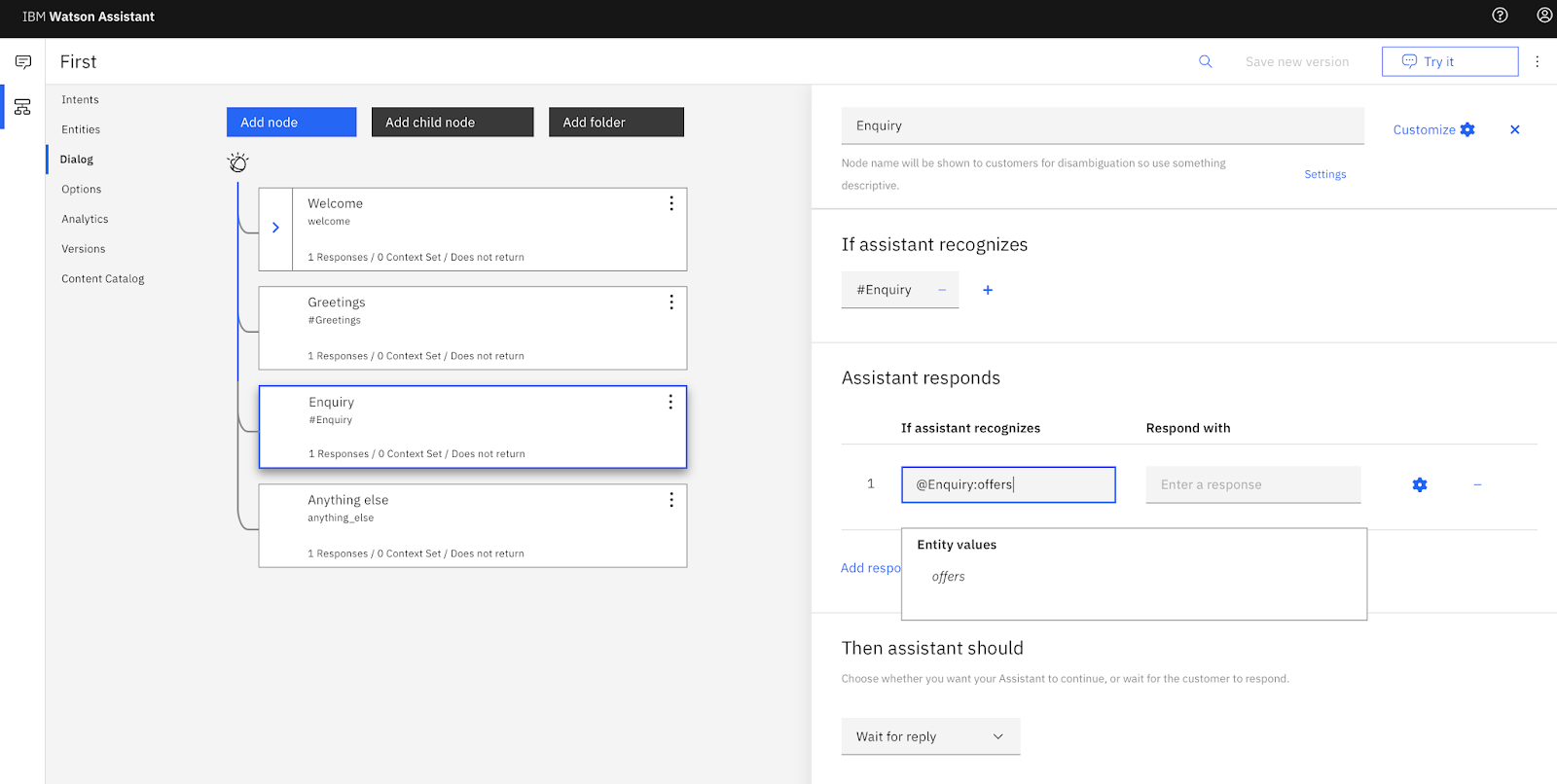Viewport: 1557px width, 784px height.
Task: Delete response row with minus icon
Action: tap(1477, 484)
